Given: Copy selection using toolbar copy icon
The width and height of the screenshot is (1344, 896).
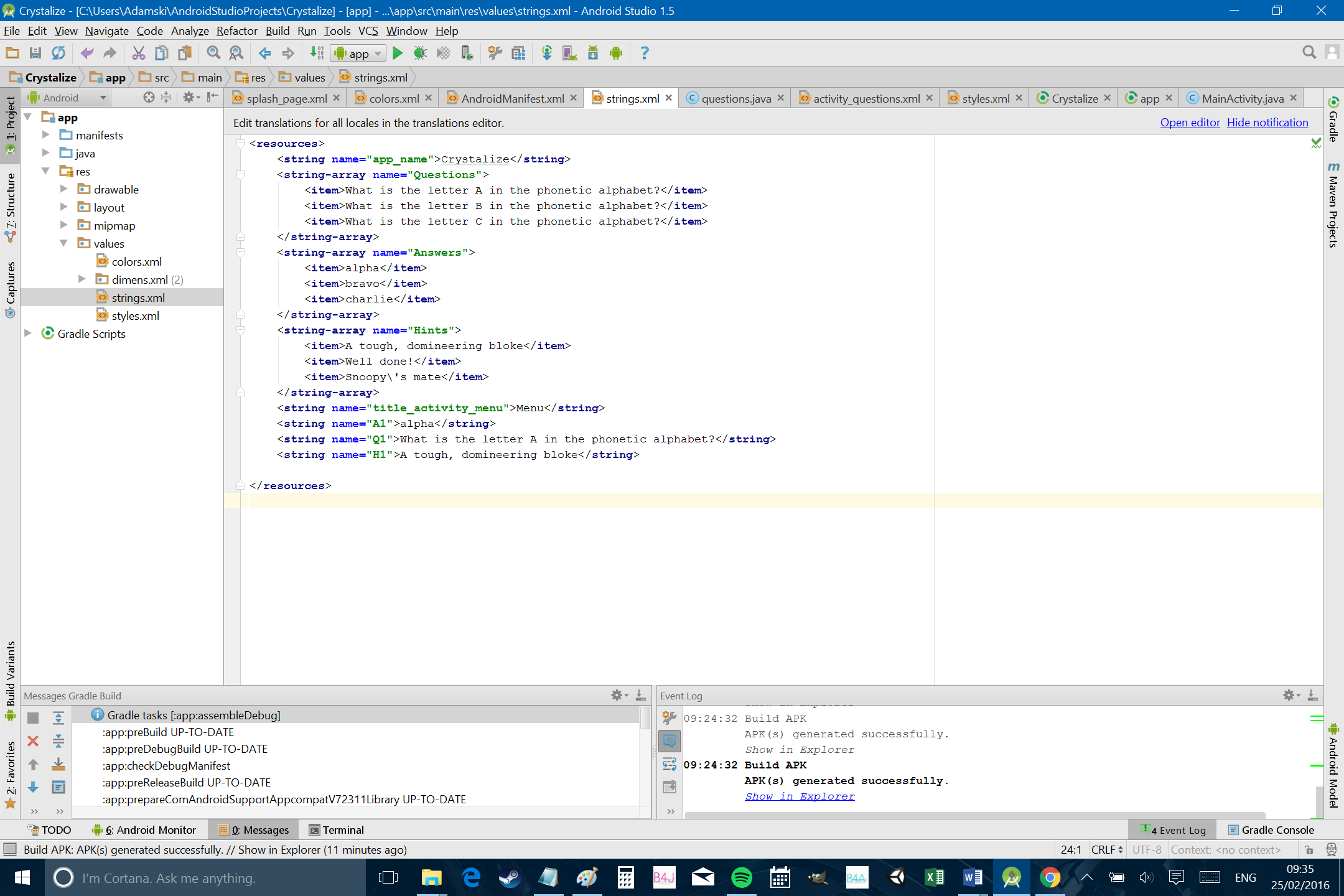Looking at the screenshot, I should coord(161,54).
